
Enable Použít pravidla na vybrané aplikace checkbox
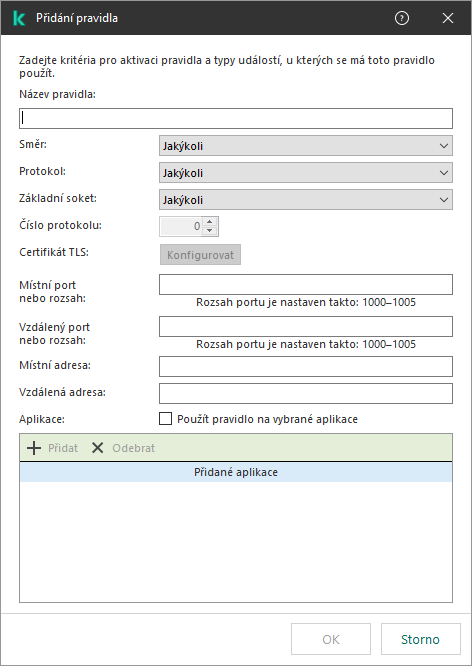(x=165, y=419)
